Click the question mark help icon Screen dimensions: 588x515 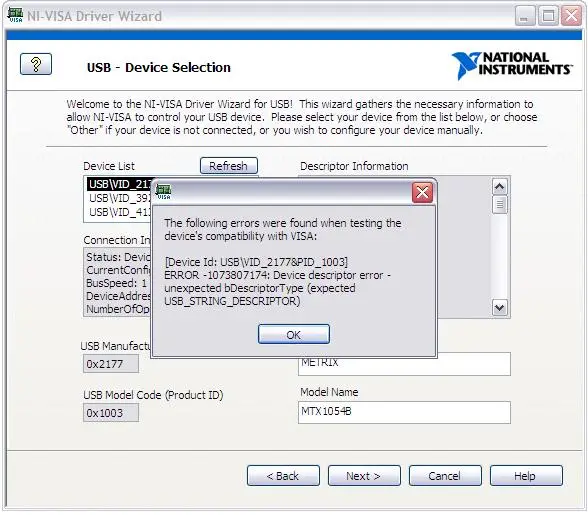point(36,64)
